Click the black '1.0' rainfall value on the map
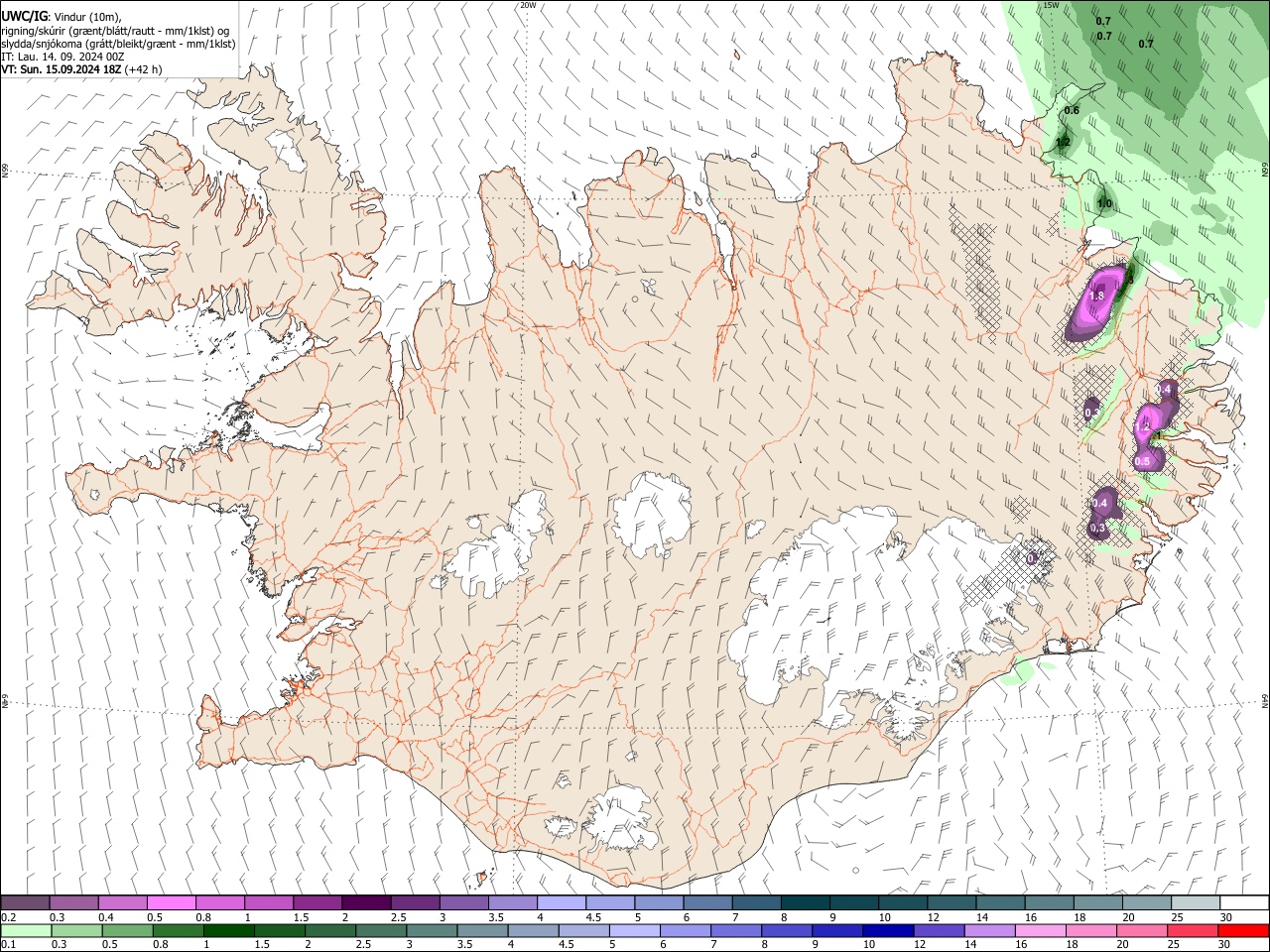1270x952 pixels. (x=1104, y=204)
